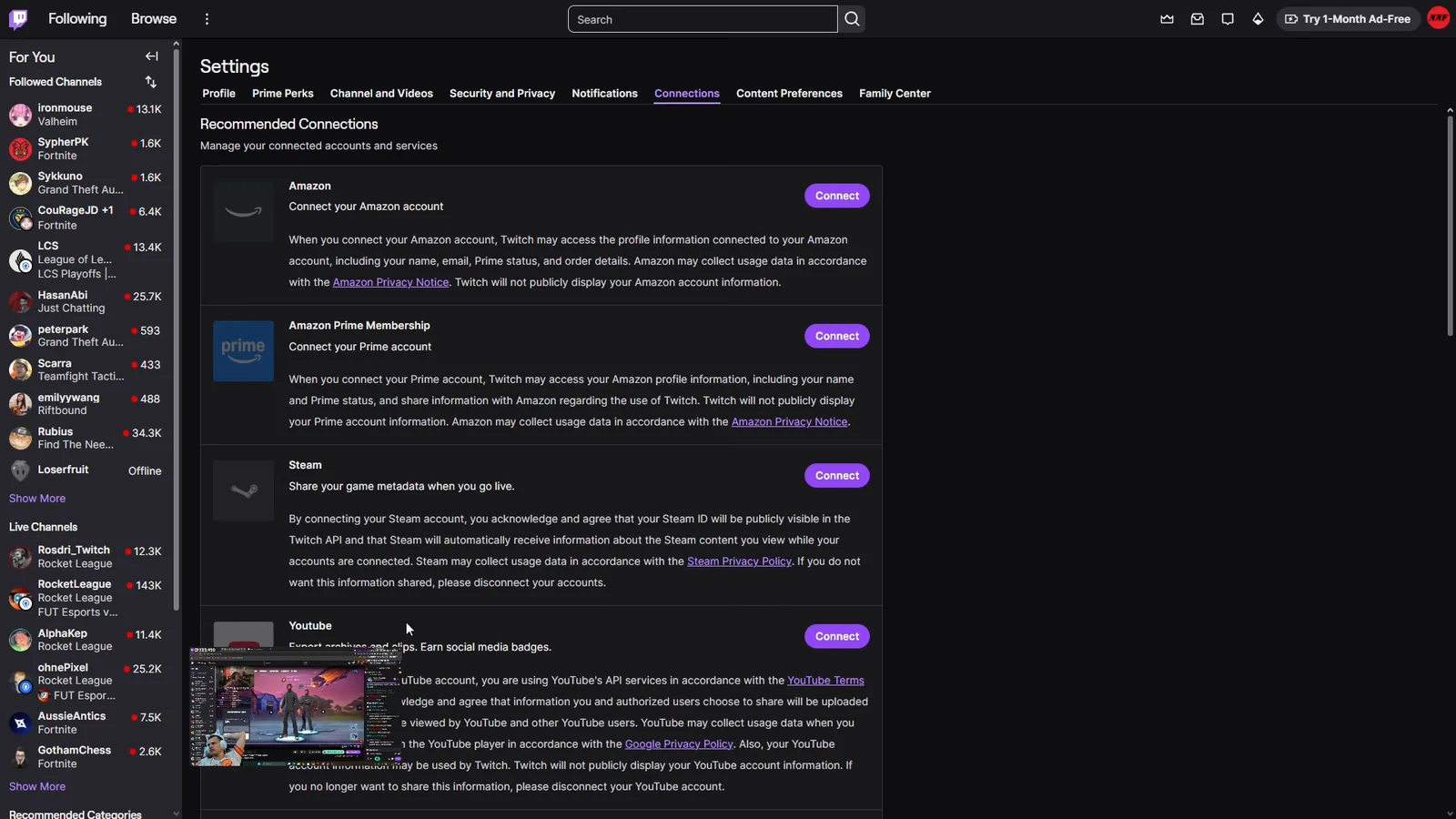The height and width of the screenshot is (819, 1456).
Task: Sort the Followed Channels list
Action: point(151,82)
